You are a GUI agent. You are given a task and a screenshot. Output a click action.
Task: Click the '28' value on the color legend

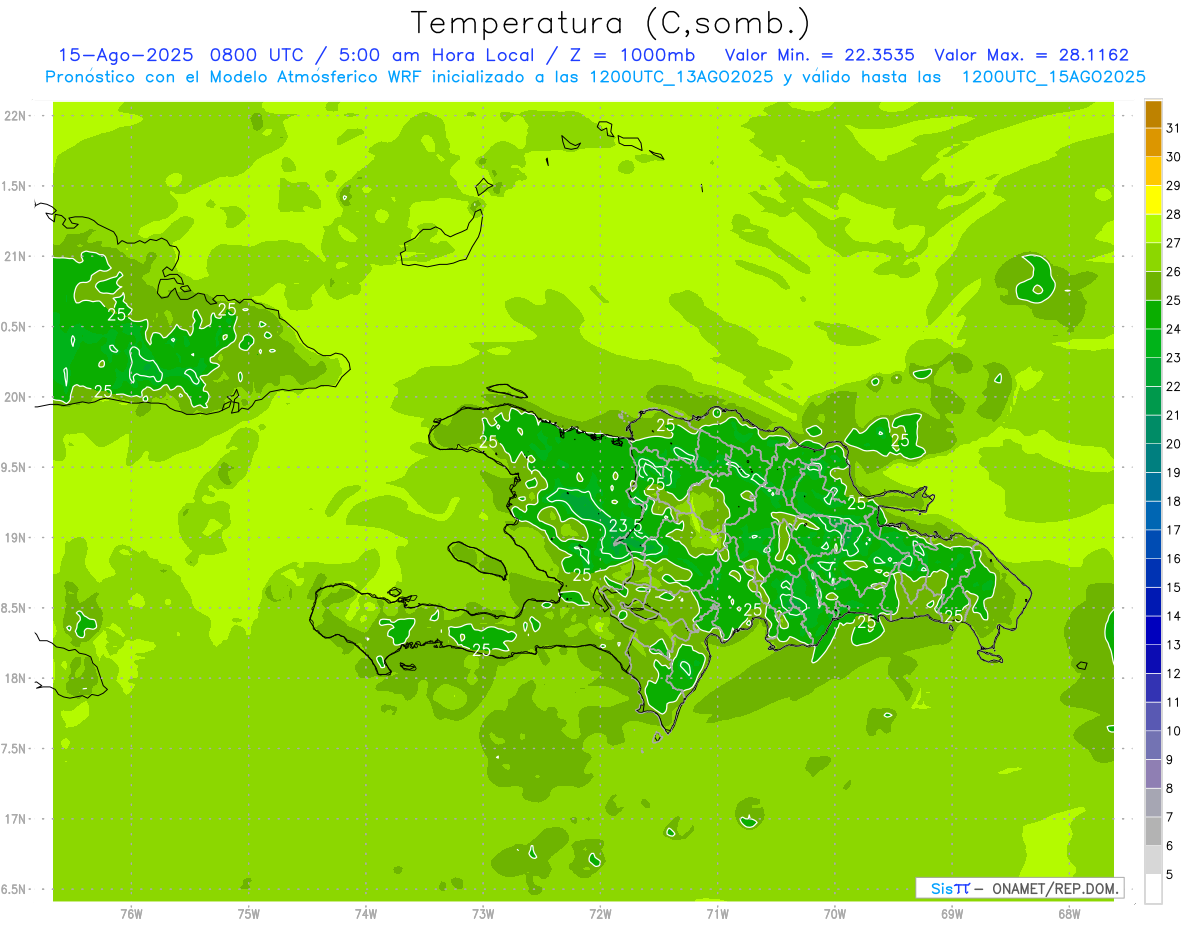(1173, 214)
